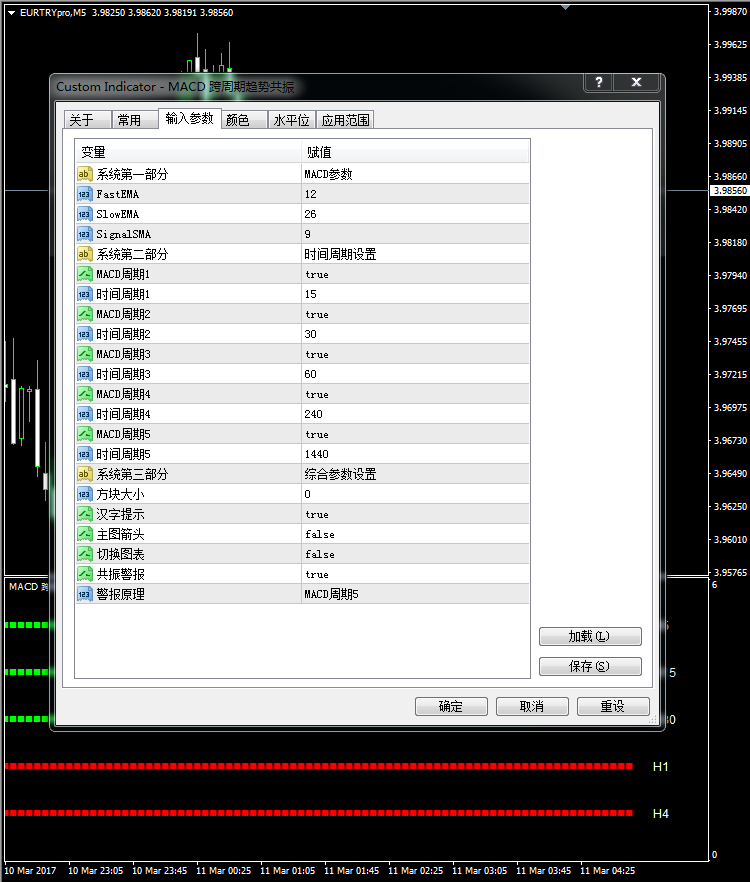The height and width of the screenshot is (882, 750).
Task: Edit the 时间周期3 value 60
Action: pos(415,374)
